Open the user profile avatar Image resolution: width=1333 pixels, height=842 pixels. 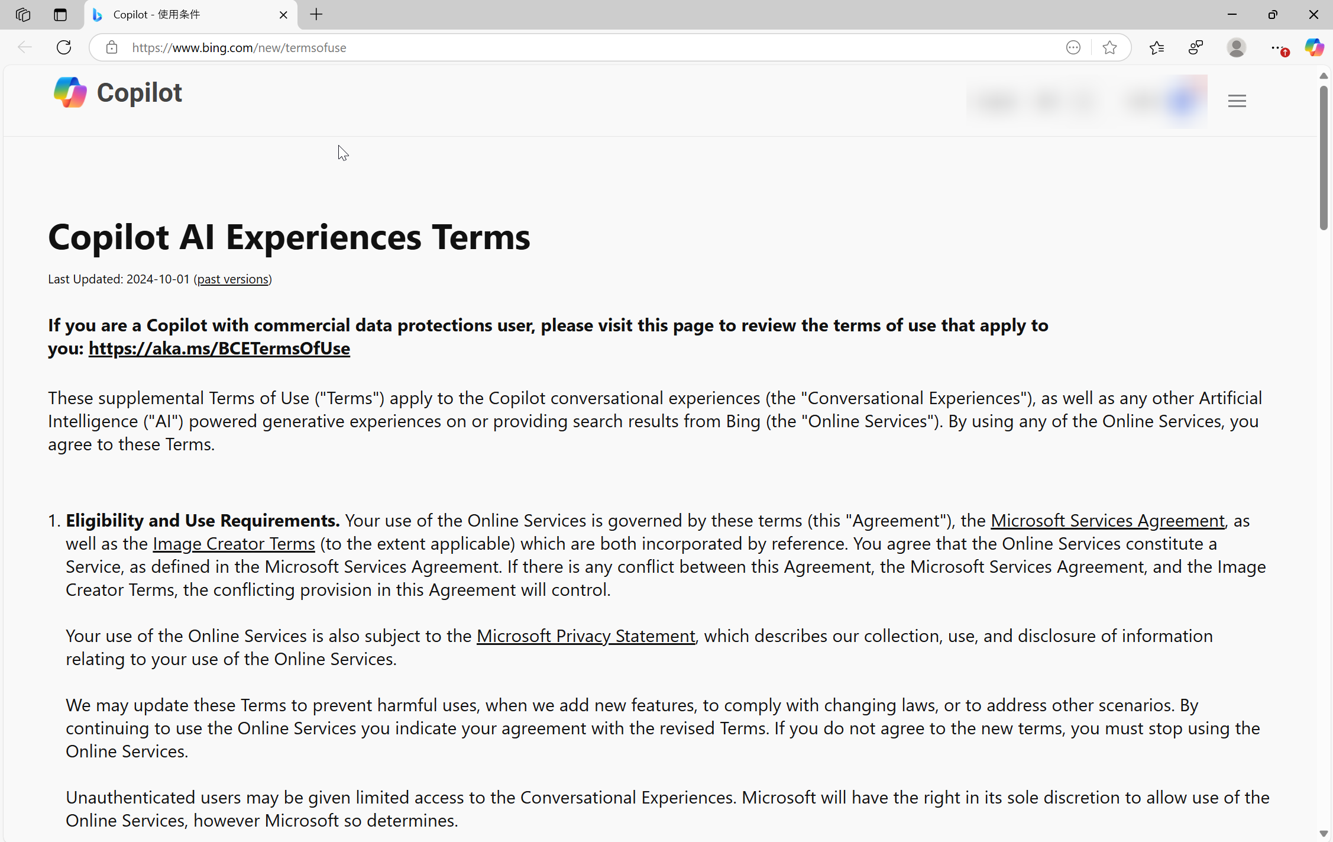pos(1236,47)
